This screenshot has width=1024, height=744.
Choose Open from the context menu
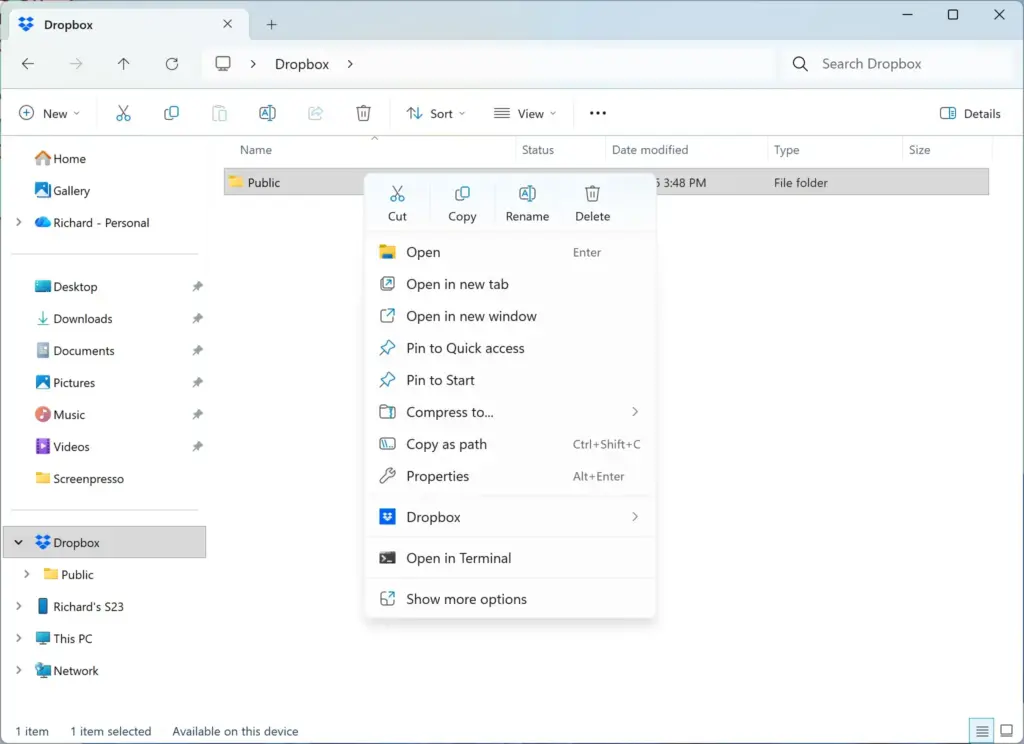(x=510, y=252)
